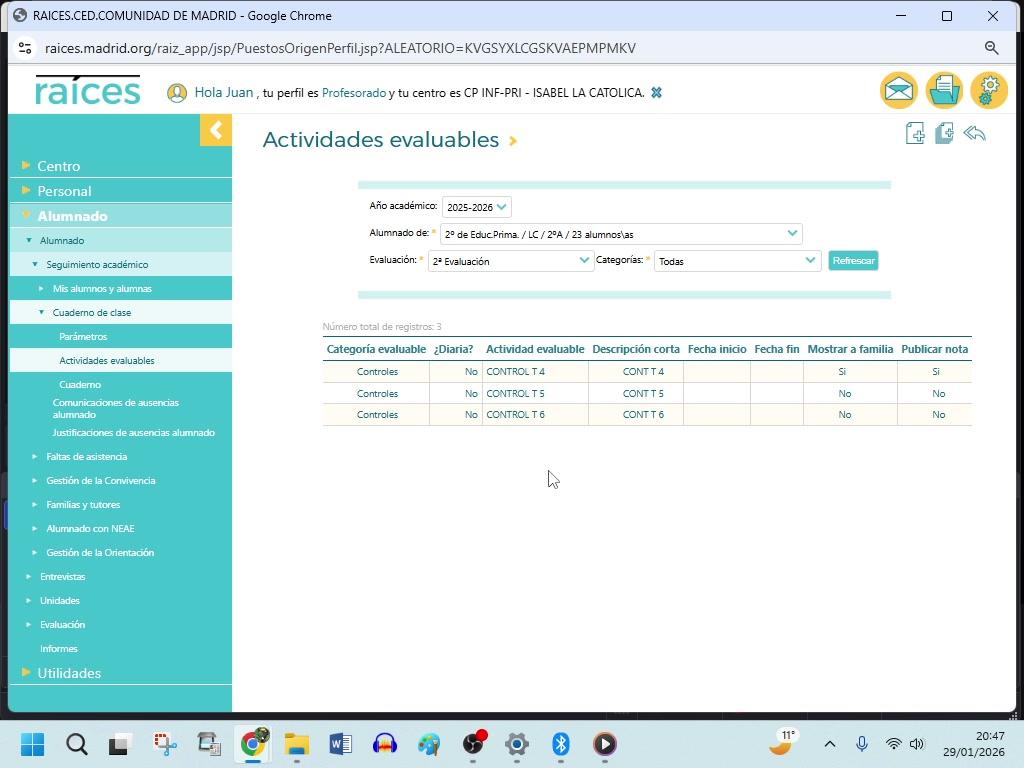
Task: Open the documents tray icon
Action: pos(944,90)
